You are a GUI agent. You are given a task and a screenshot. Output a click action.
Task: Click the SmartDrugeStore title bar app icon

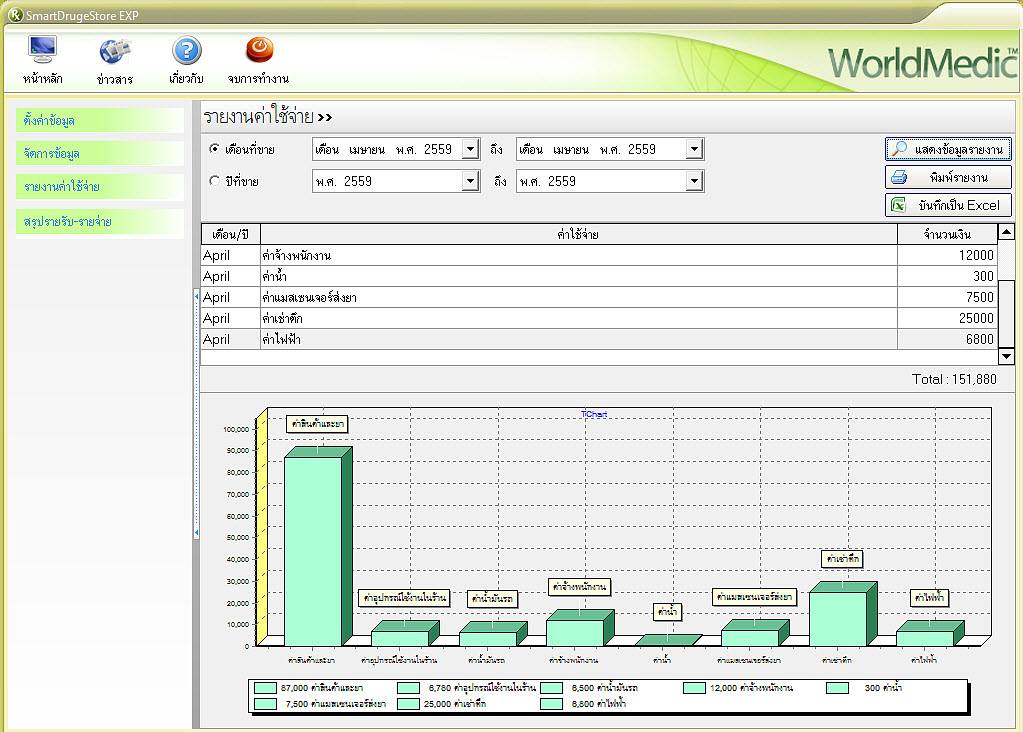(14, 14)
